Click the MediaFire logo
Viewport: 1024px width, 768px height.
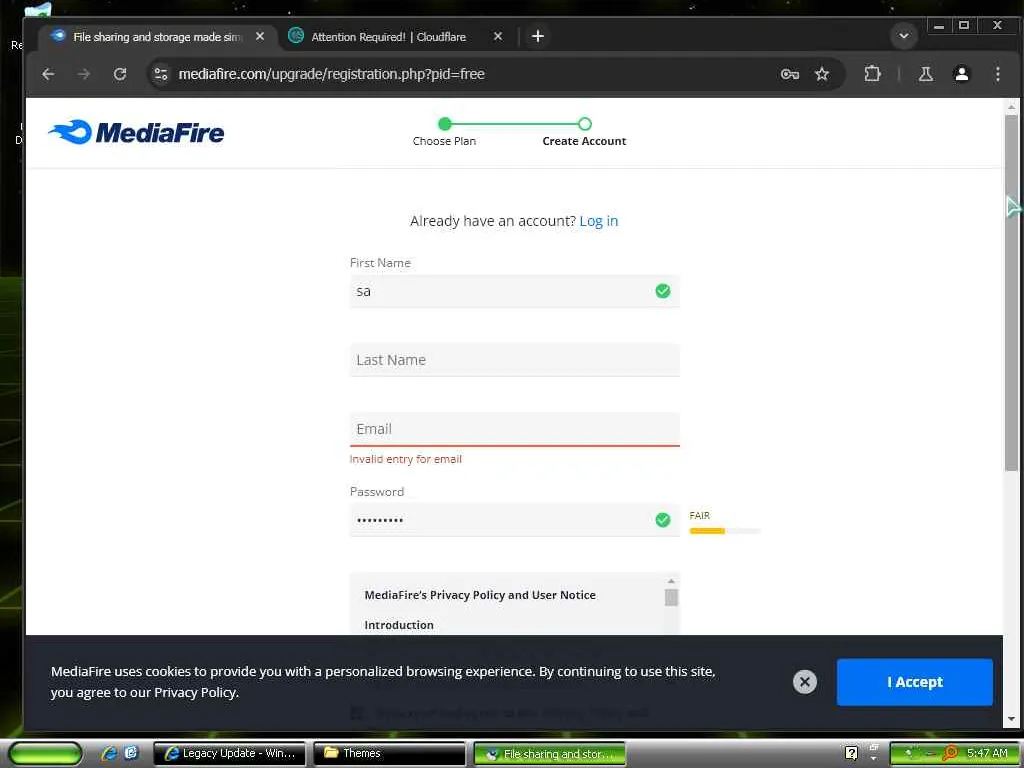(x=136, y=133)
